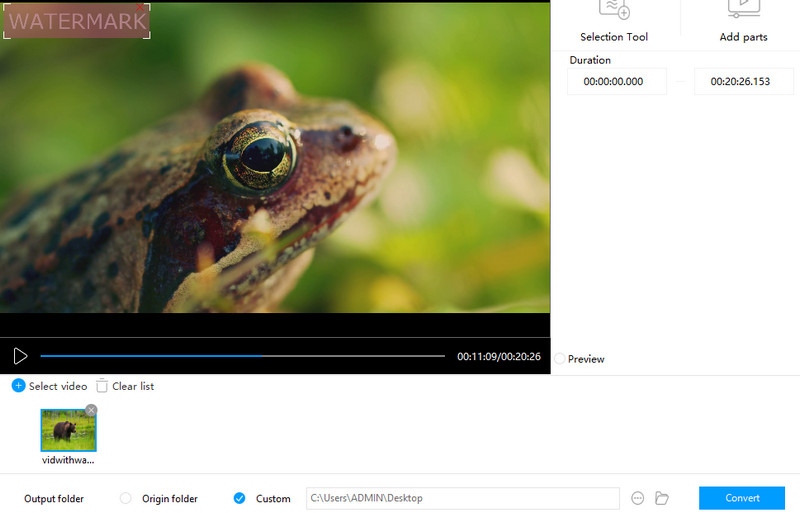Click the Select video text

click(x=58, y=386)
